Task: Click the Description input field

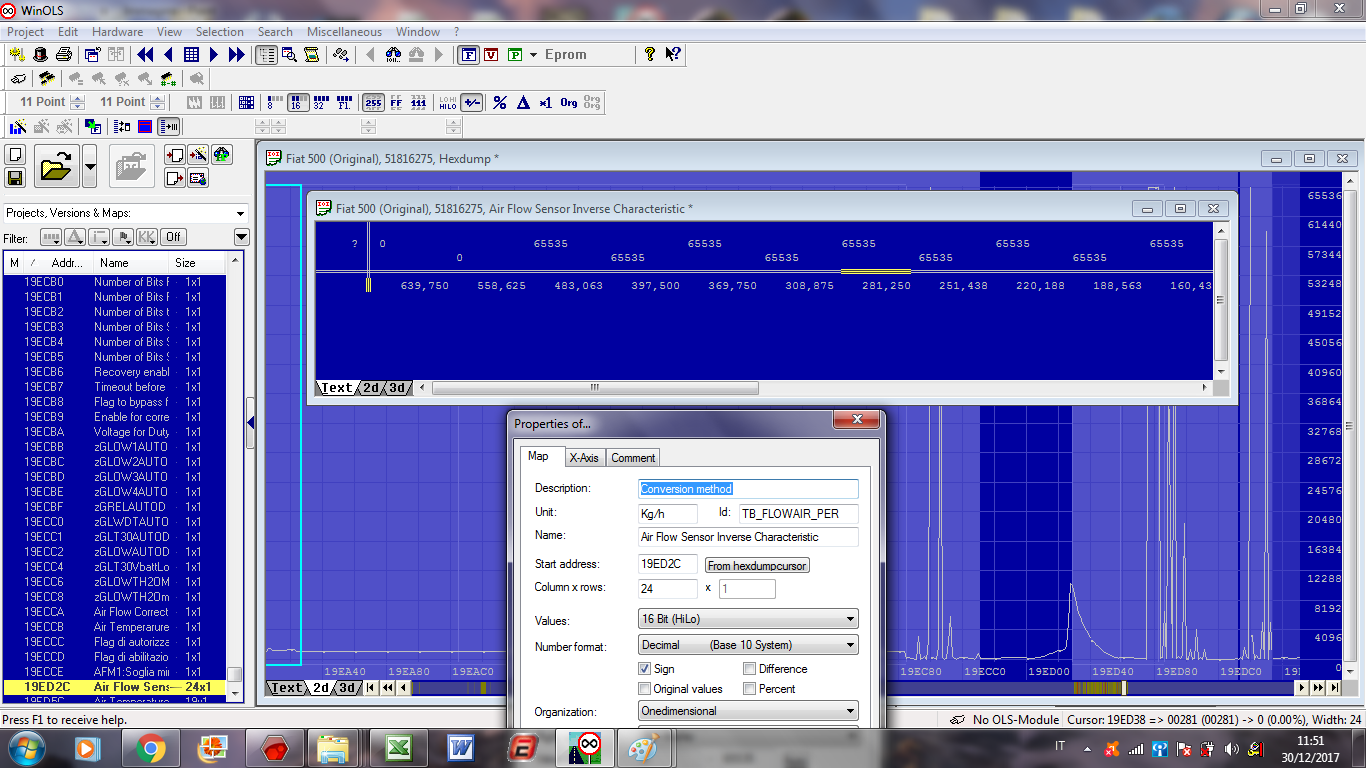Action: tap(748, 489)
